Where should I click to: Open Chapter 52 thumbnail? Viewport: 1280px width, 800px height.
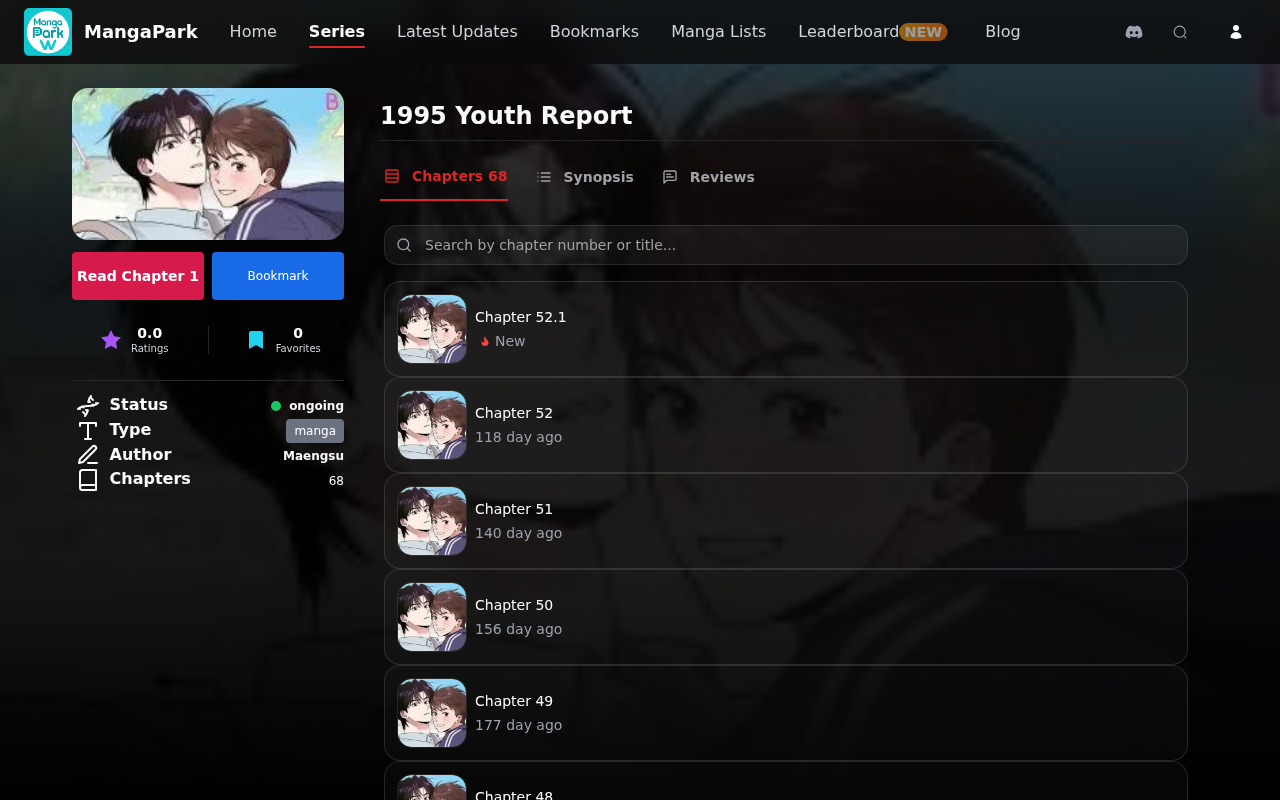(x=432, y=425)
